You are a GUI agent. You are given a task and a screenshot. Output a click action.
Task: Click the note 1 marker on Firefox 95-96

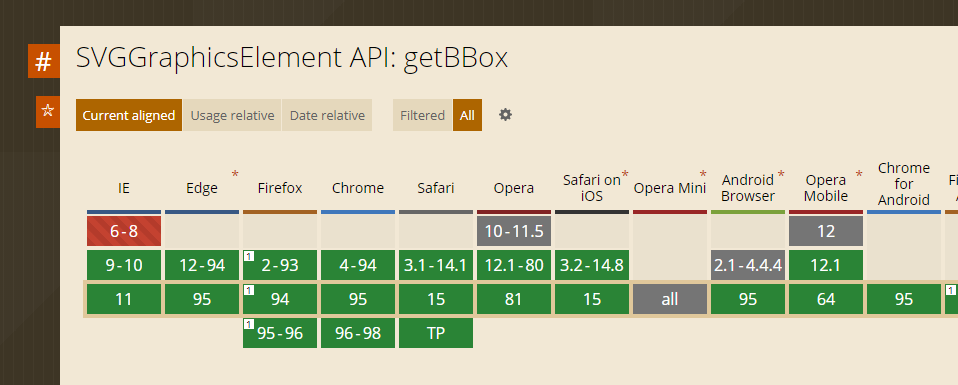pyautogui.click(x=249, y=323)
